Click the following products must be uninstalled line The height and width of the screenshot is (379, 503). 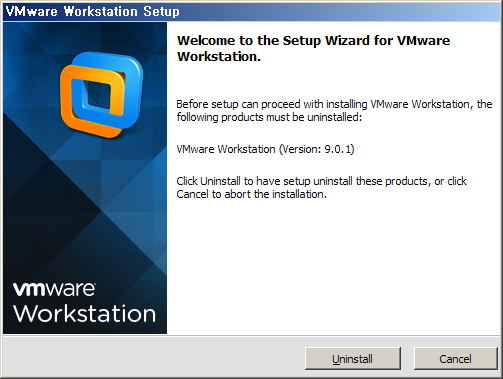(x=269, y=117)
